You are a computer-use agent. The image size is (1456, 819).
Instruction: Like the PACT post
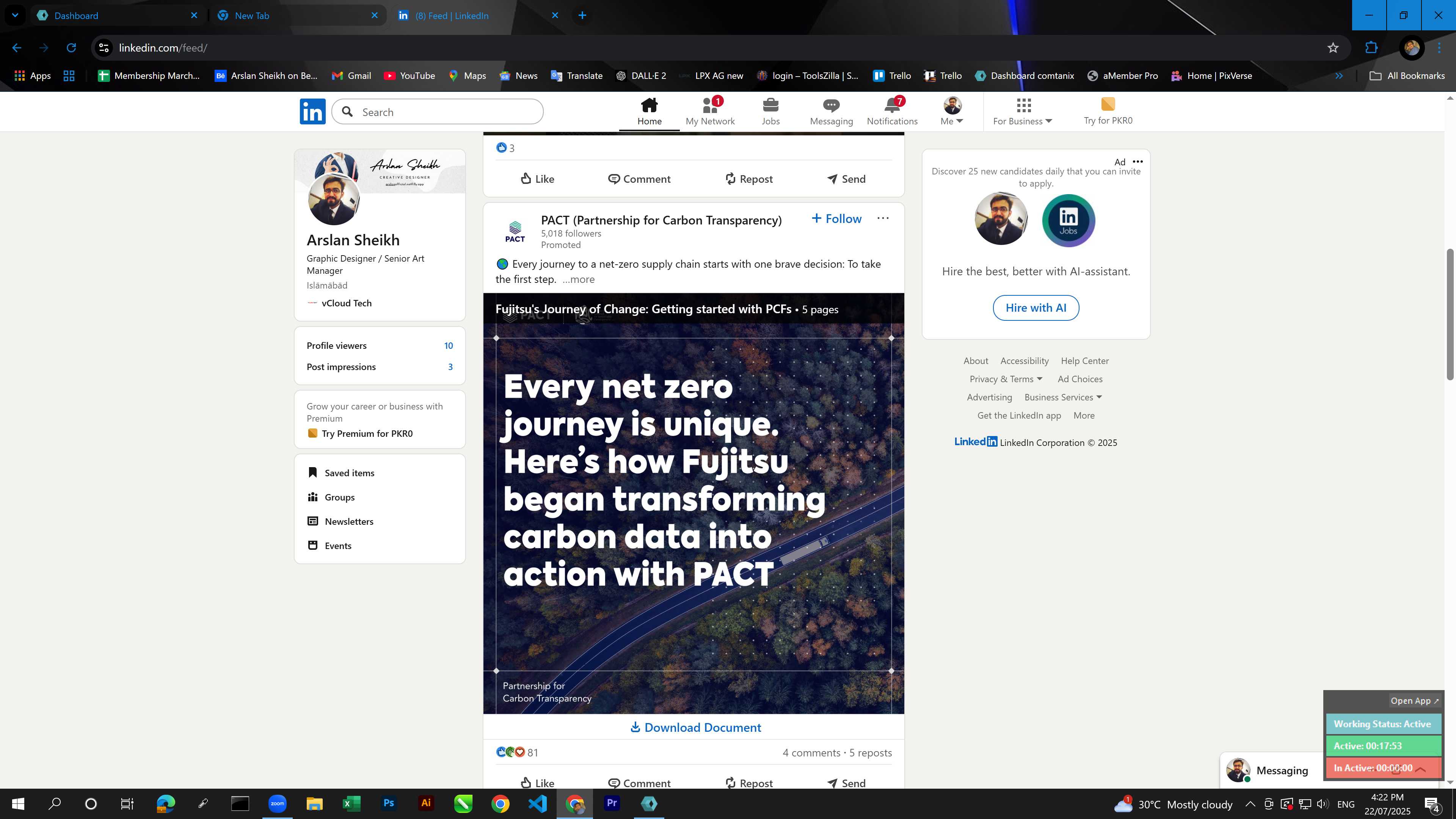(537, 782)
